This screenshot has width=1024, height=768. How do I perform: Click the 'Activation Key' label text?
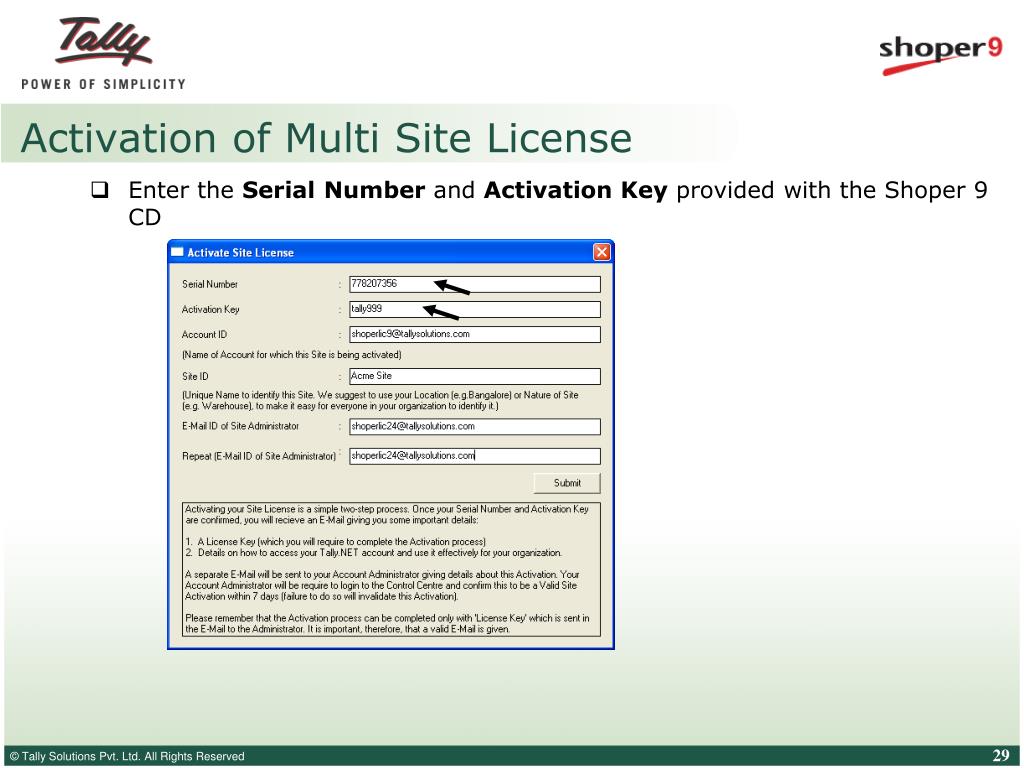tap(210, 310)
